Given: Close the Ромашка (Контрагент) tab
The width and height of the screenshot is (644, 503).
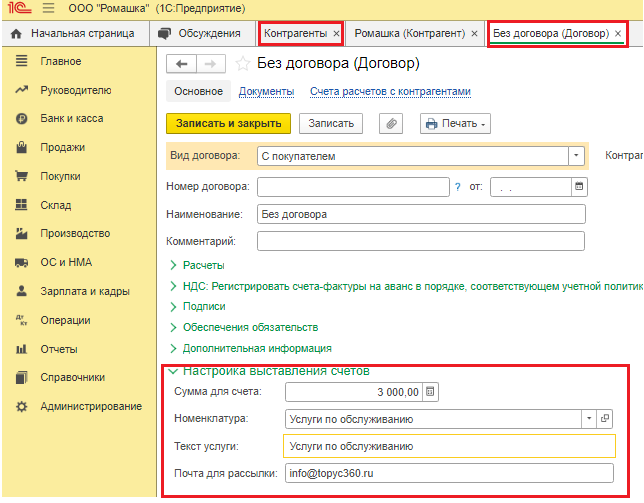Looking at the screenshot, I should [474, 33].
